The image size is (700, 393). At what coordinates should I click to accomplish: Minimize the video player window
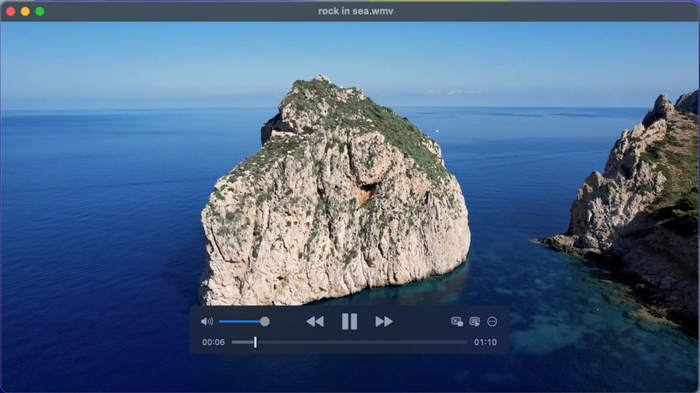[x=25, y=12]
